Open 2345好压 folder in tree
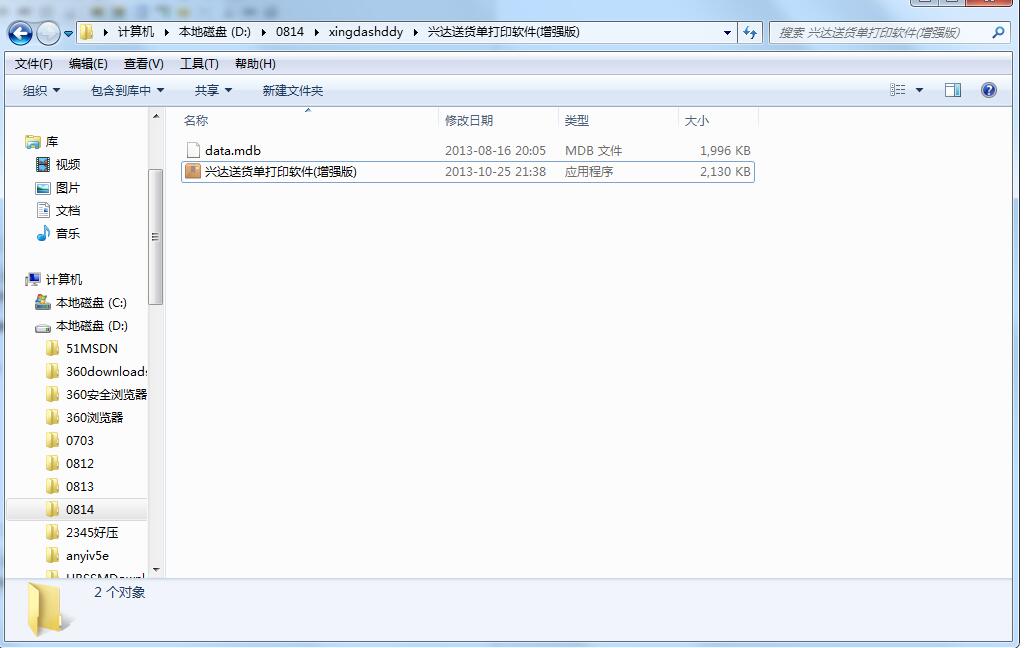Image resolution: width=1028 pixels, height=648 pixels. coord(92,532)
